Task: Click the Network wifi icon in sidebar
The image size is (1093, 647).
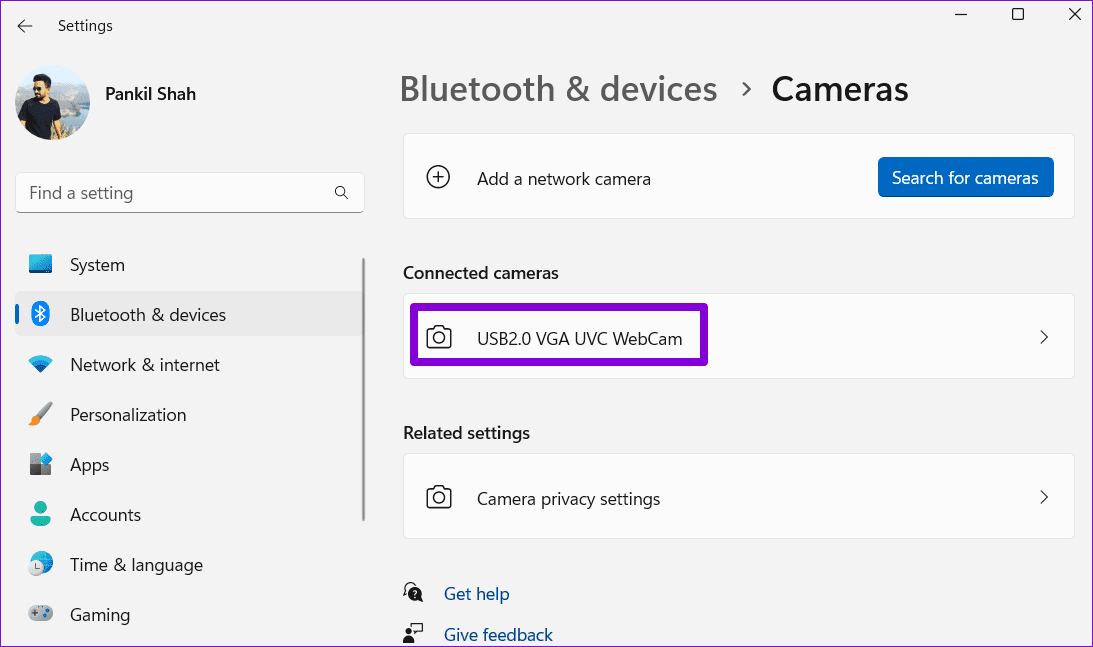Action: (40, 364)
